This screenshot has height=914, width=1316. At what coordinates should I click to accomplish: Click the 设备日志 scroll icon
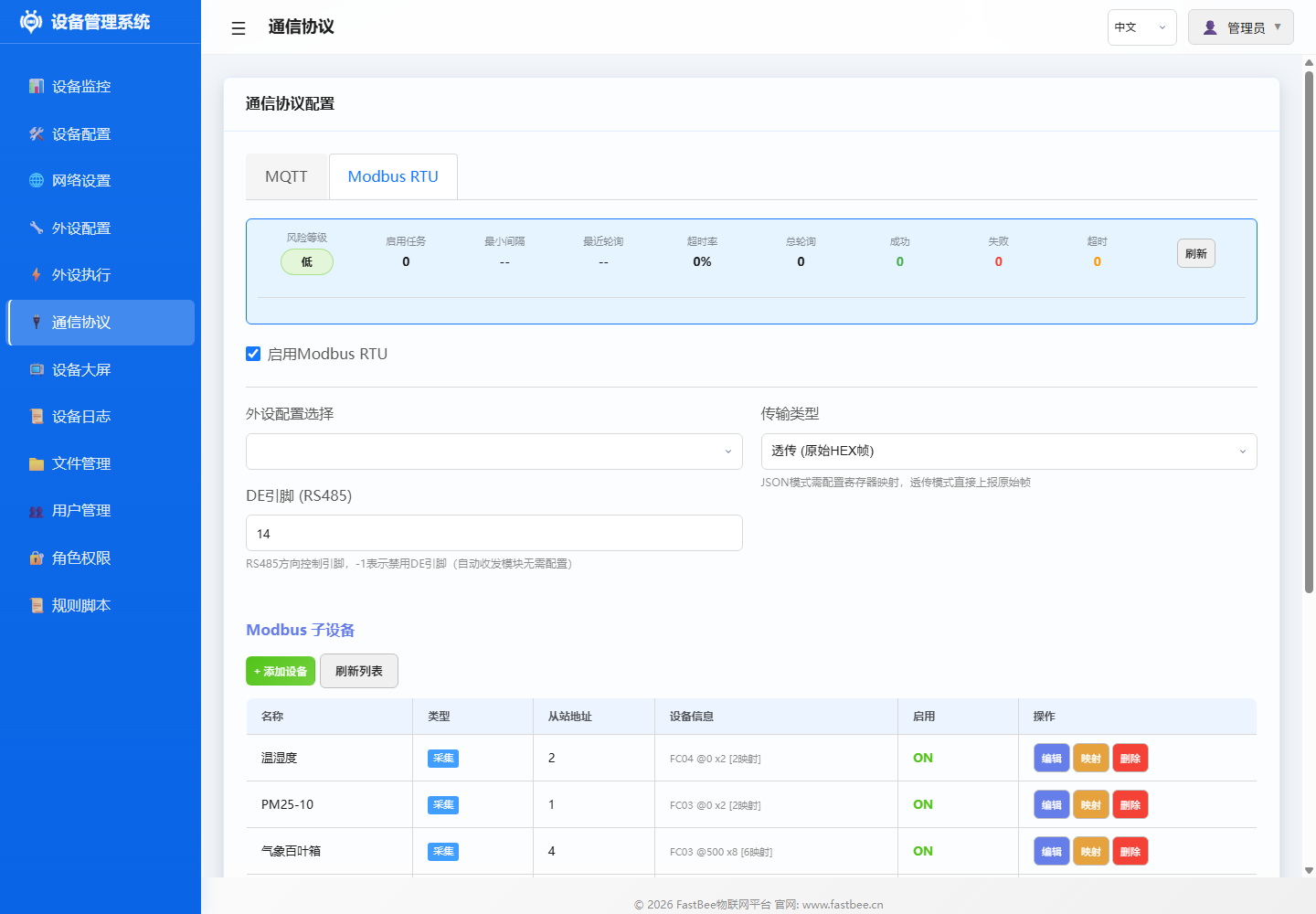point(37,416)
